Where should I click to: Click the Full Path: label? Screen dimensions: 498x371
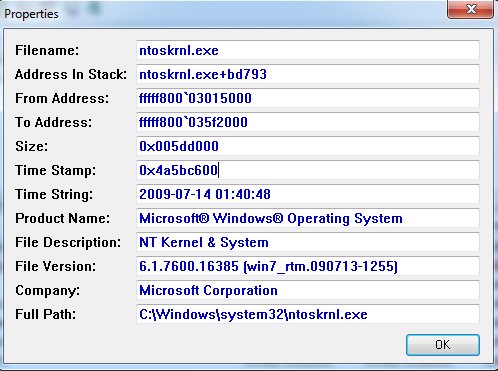(45, 314)
